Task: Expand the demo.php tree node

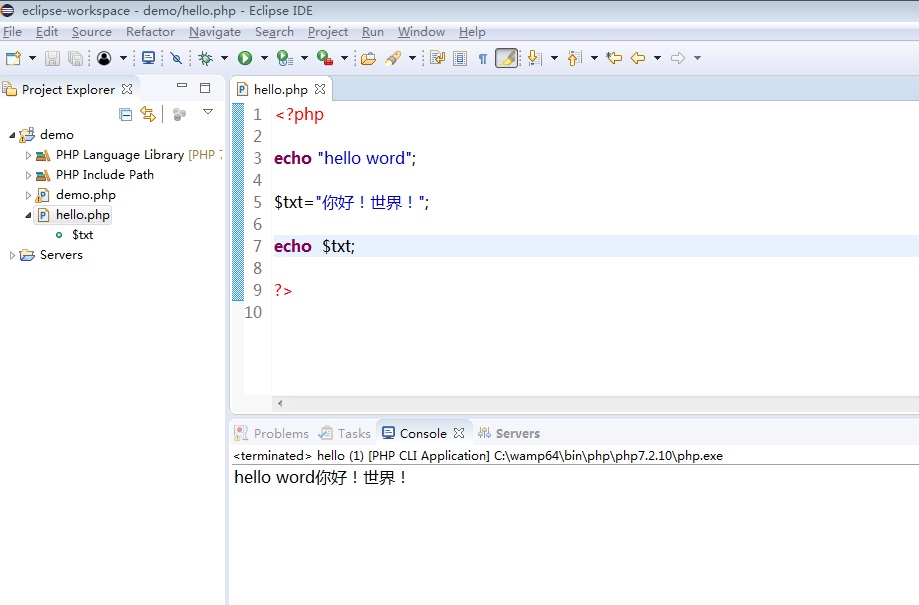Action: click(x=28, y=195)
